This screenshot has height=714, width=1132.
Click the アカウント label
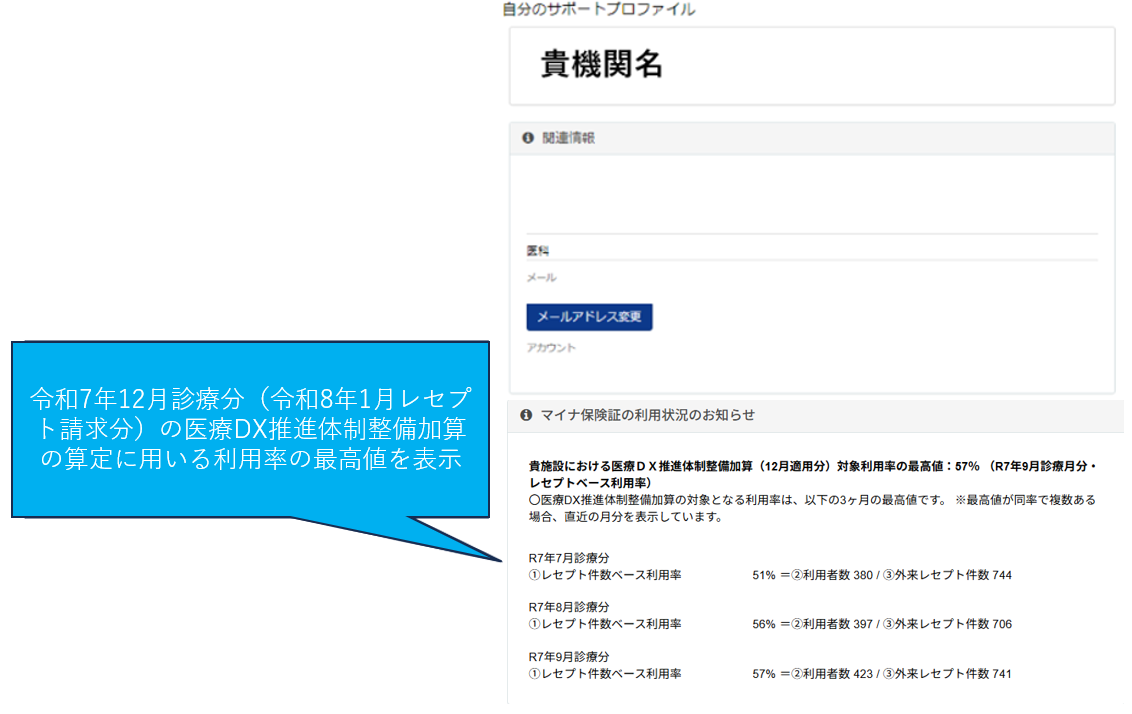[551, 348]
